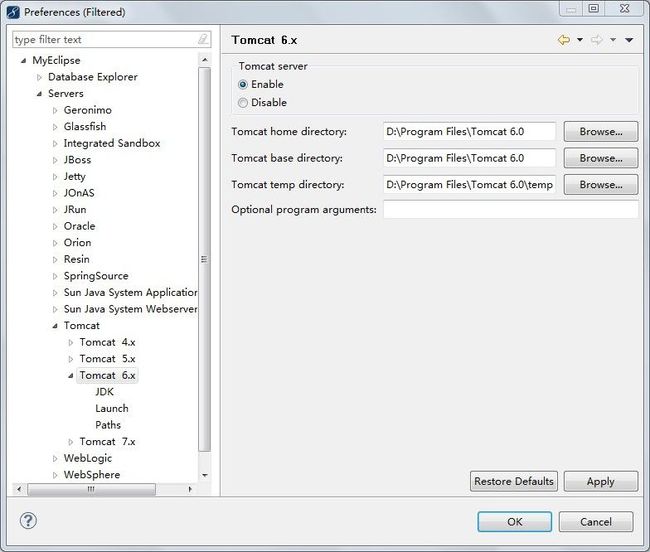Expand the Jetty server node
The width and height of the screenshot is (650, 552).
click(55, 177)
